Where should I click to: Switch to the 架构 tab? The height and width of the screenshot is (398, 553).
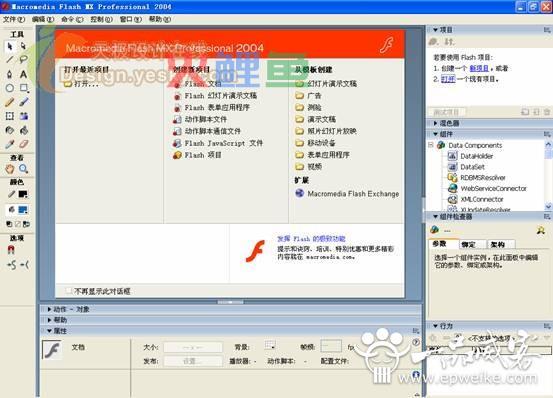tap(498, 244)
